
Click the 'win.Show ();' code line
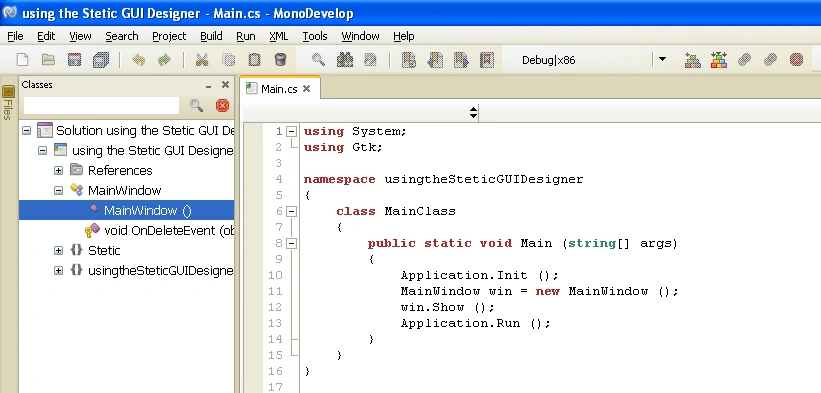pos(447,307)
